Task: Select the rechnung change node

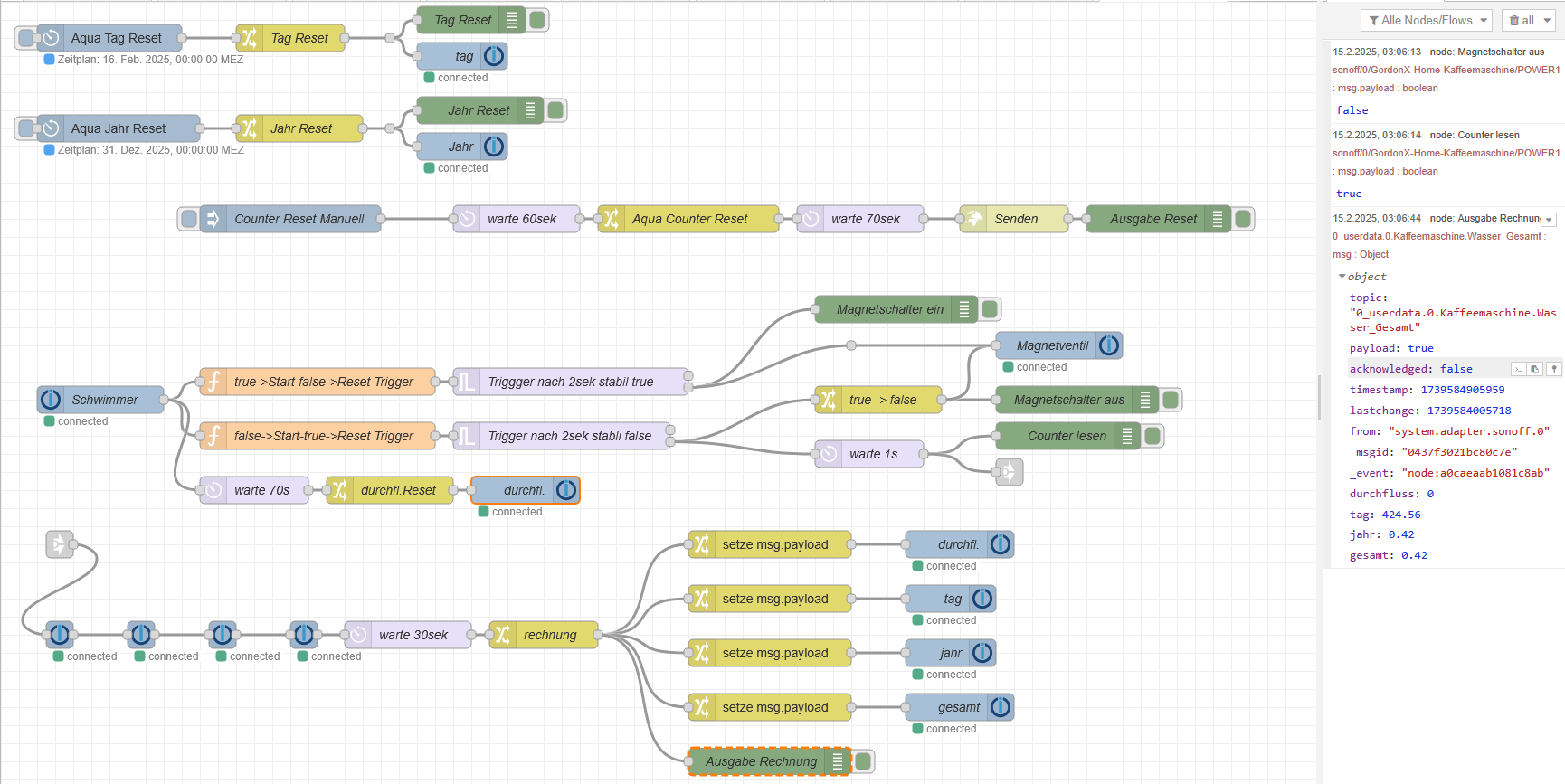Action: point(544,635)
